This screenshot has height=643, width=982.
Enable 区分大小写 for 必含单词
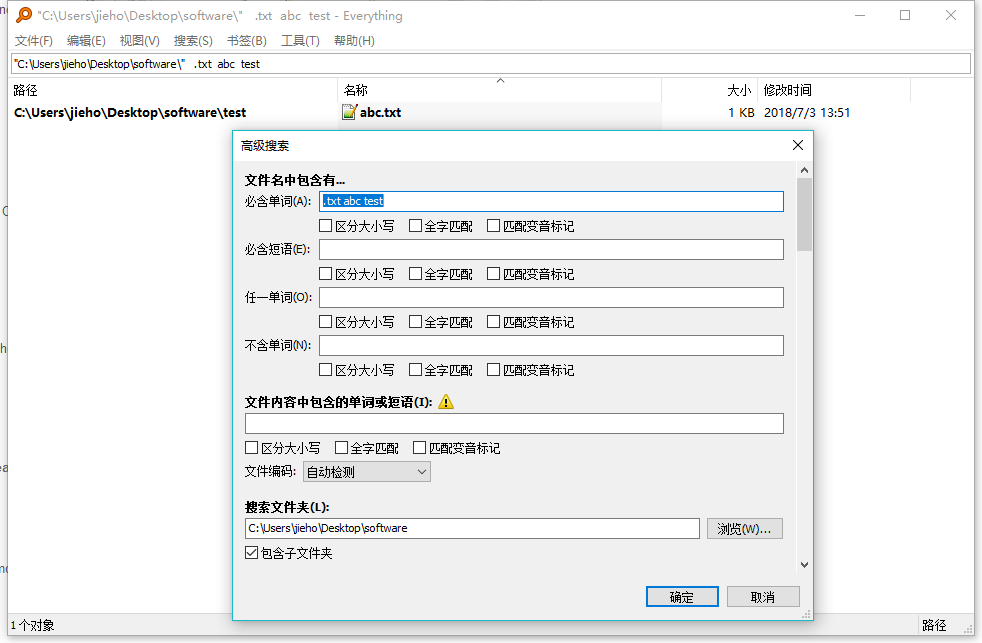tap(324, 225)
